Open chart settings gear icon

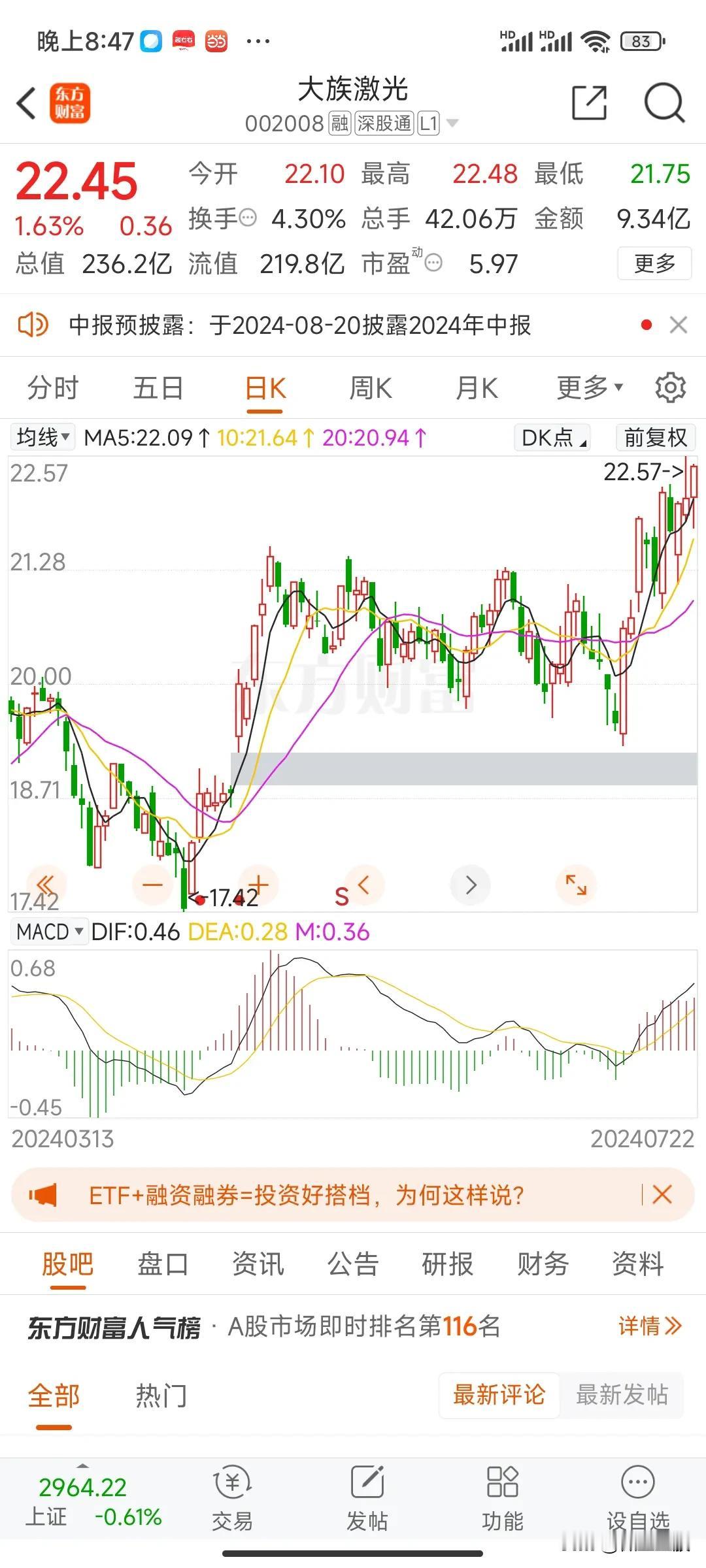(x=670, y=387)
